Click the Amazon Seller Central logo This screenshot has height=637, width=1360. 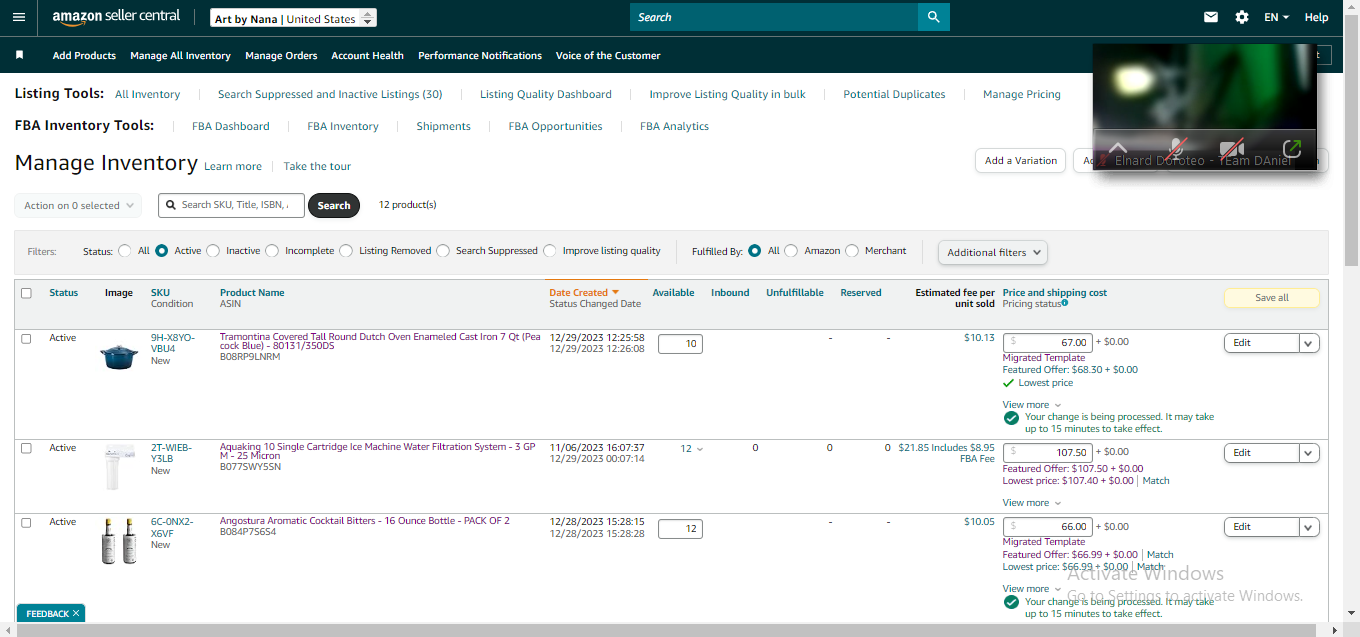tap(116, 17)
